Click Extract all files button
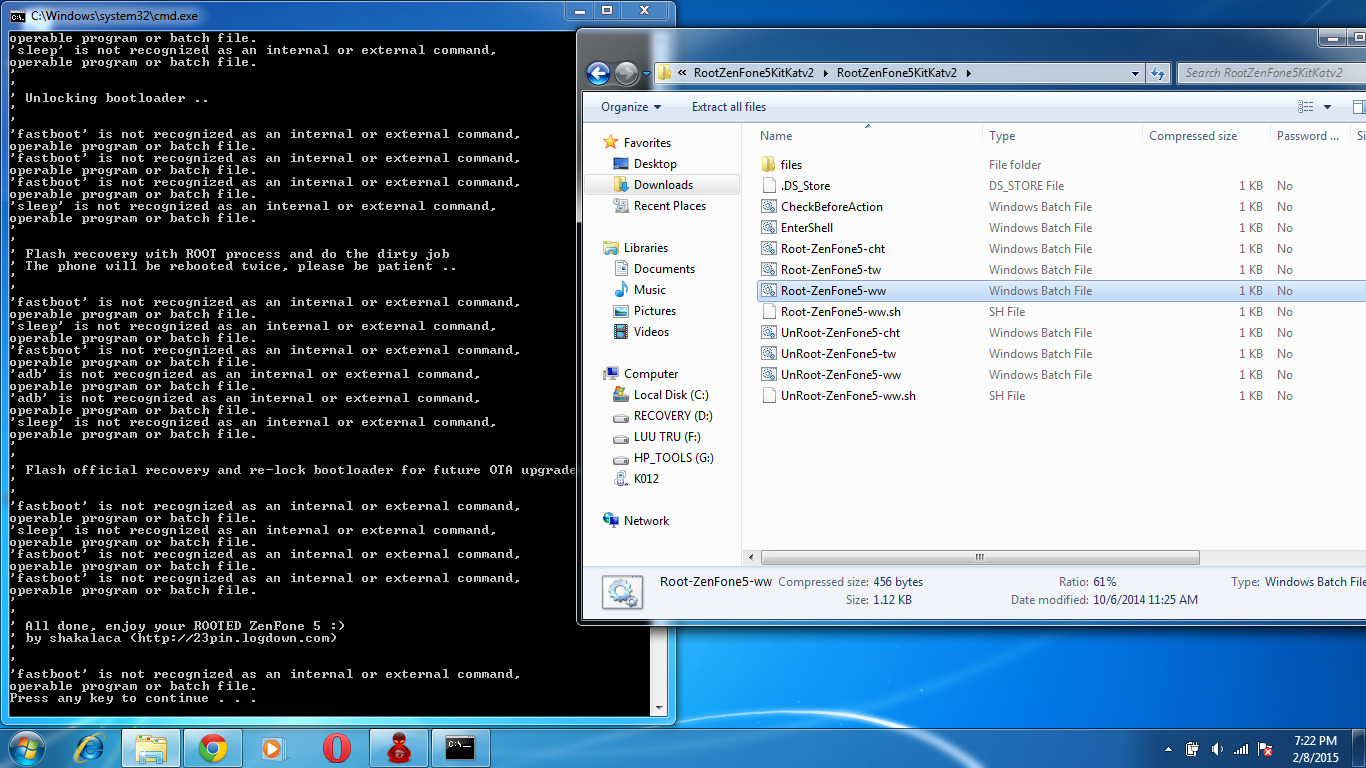 (x=729, y=107)
